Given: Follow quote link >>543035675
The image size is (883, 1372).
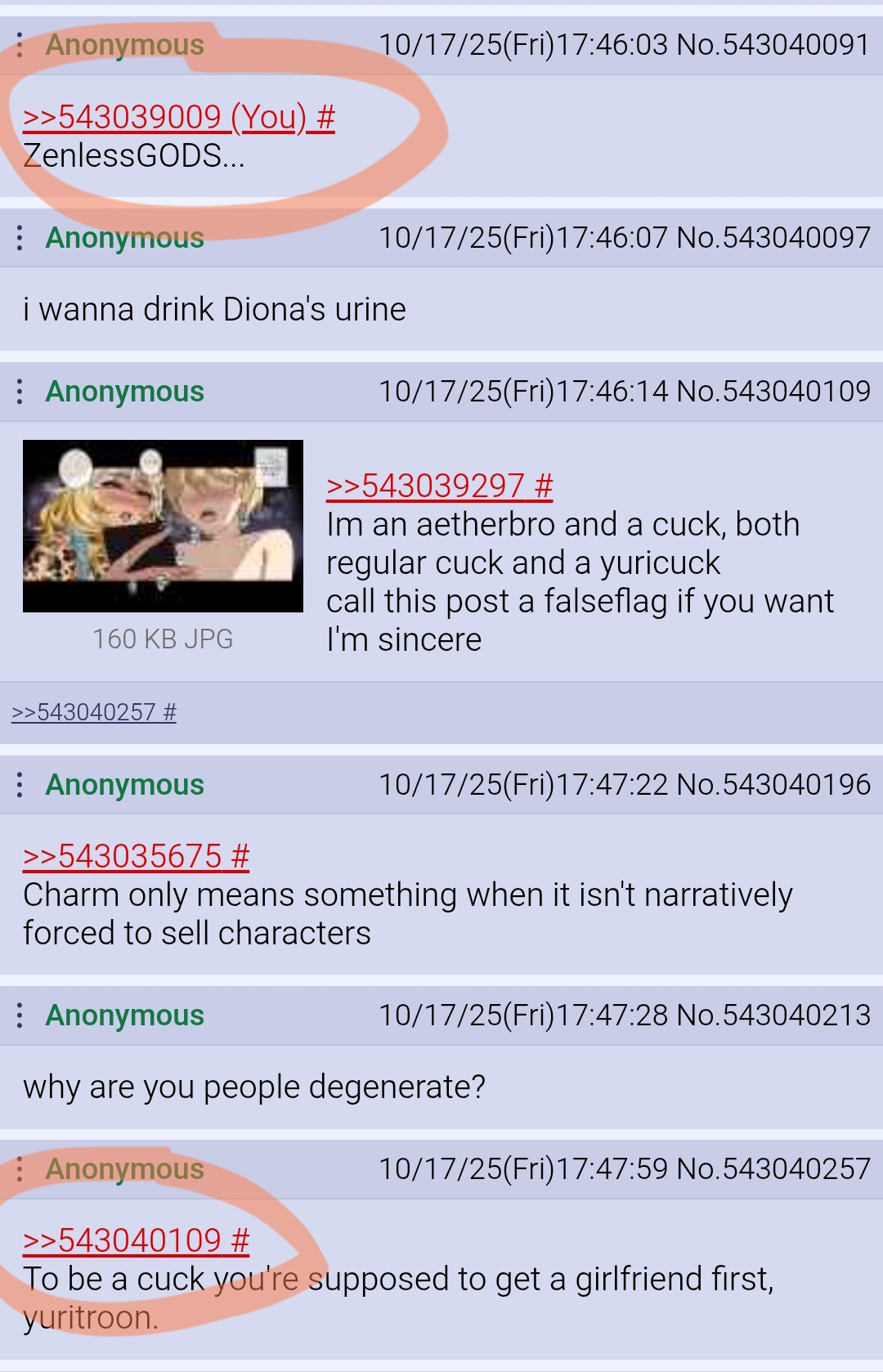Looking at the screenshot, I should click(x=137, y=857).
